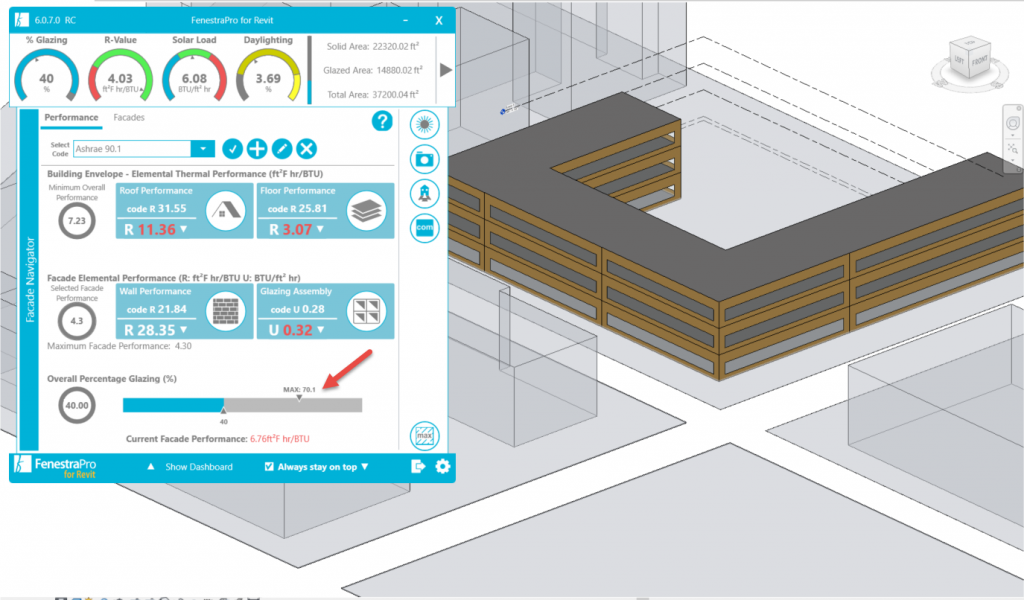Click the Roof Performance house icon

[x=225, y=211]
